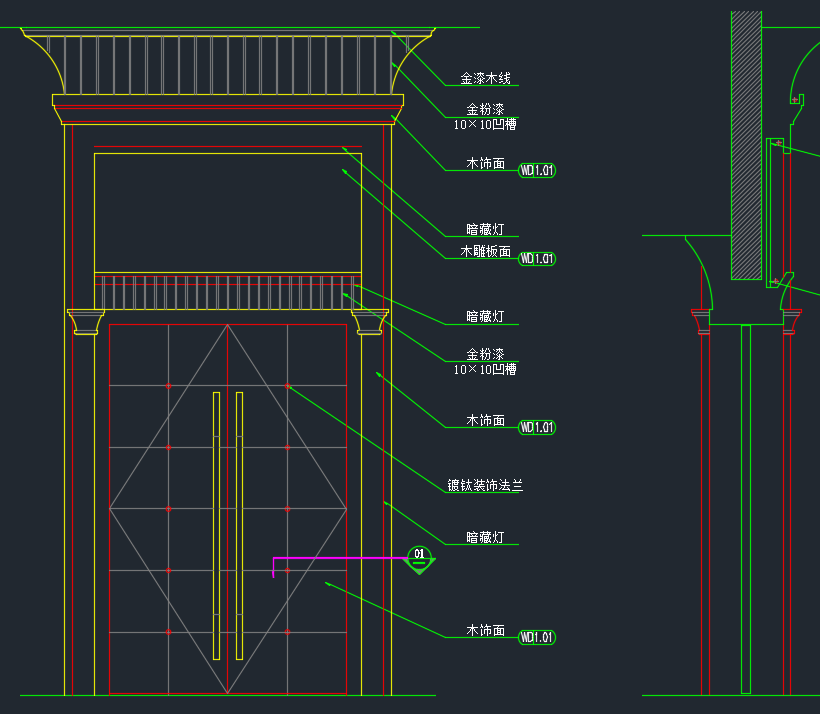Screen dimensions: 820x714
Task: Select the 10×10凹槽 text above the first 木饰面
Action: [485, 124]
